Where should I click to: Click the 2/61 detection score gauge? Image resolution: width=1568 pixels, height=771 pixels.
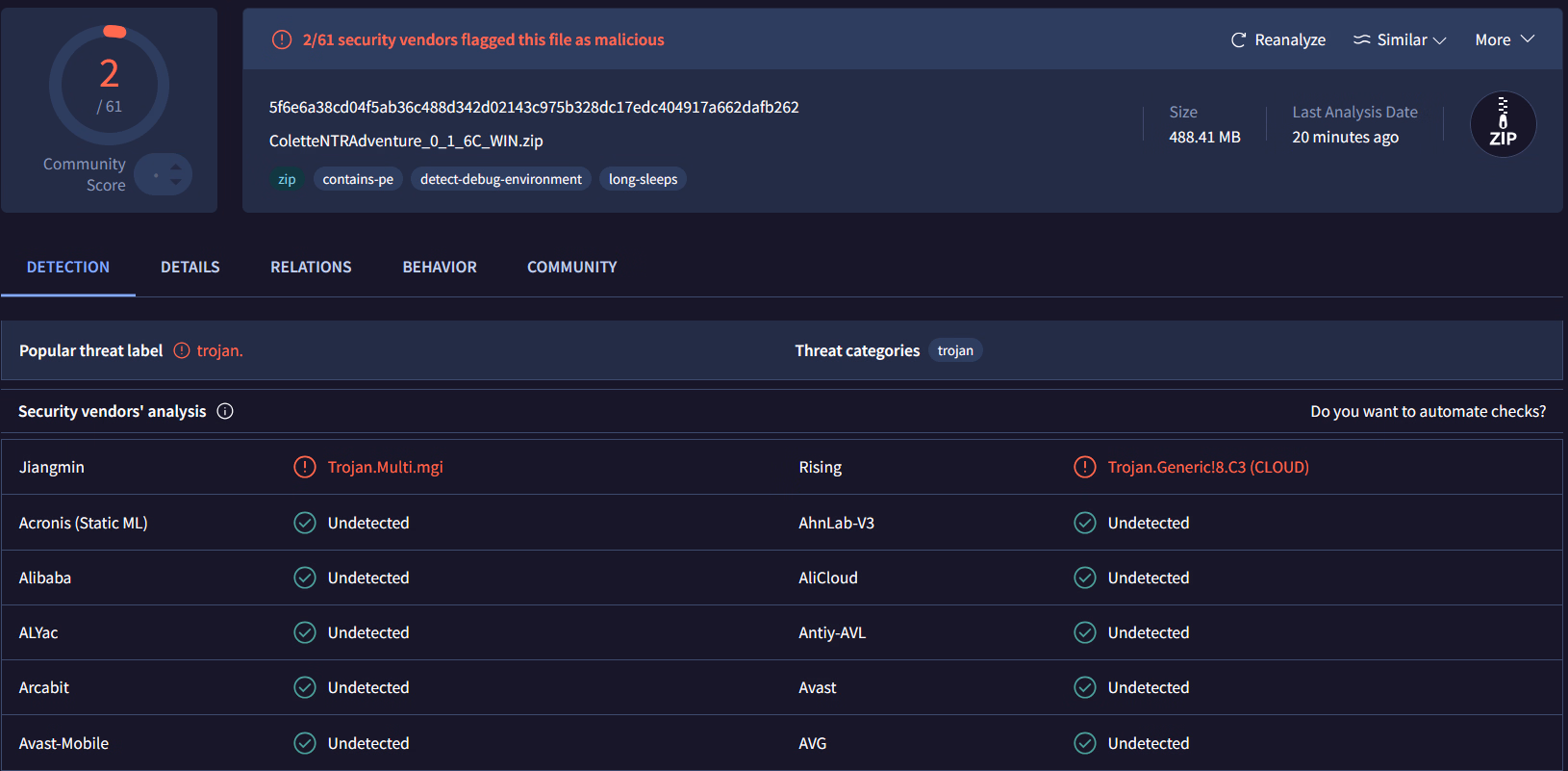(109, 86)
